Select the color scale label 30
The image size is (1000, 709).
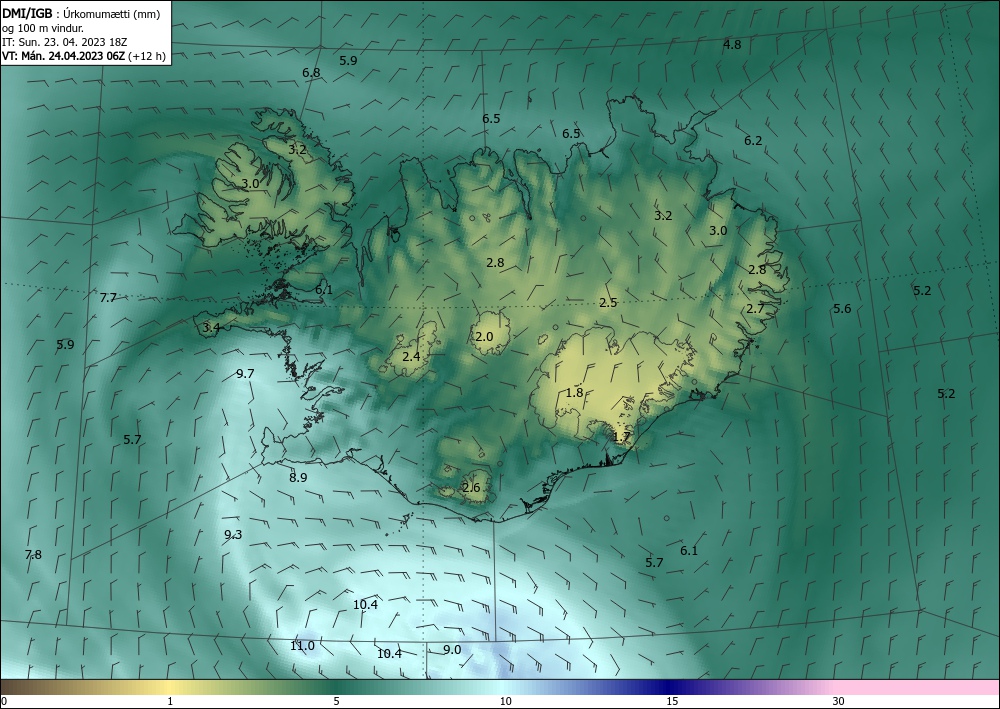(839, 701)
